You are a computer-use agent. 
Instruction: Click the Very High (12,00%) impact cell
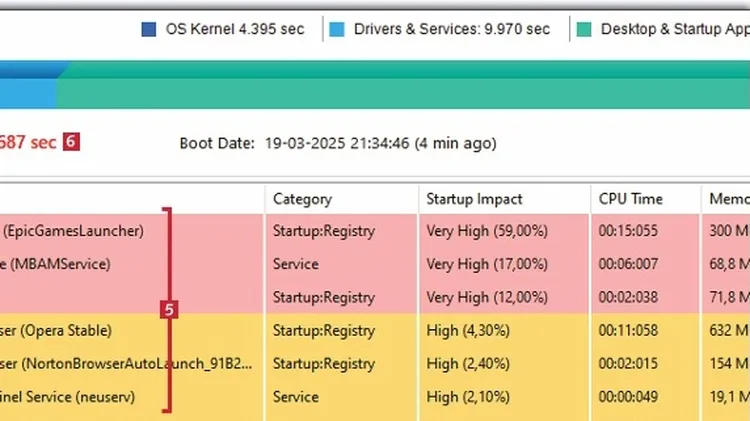[487, 297]
